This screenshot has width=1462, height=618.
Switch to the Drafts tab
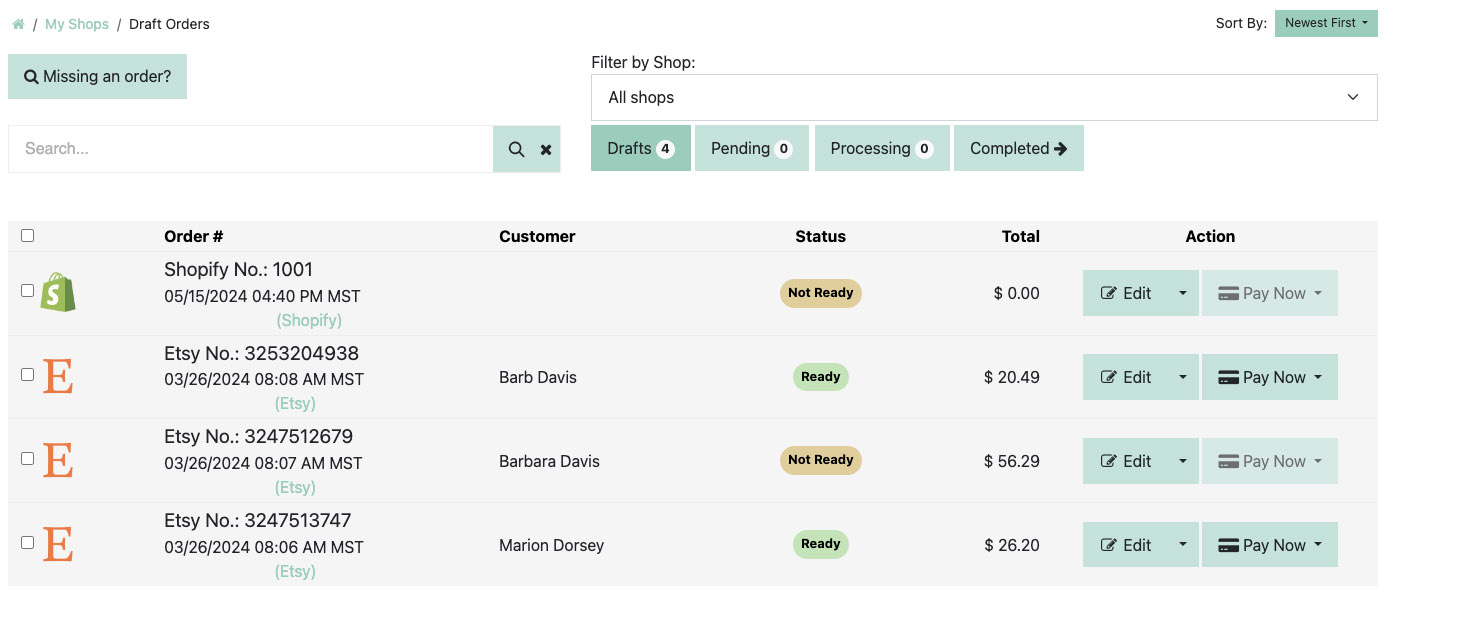coord(641,148)
